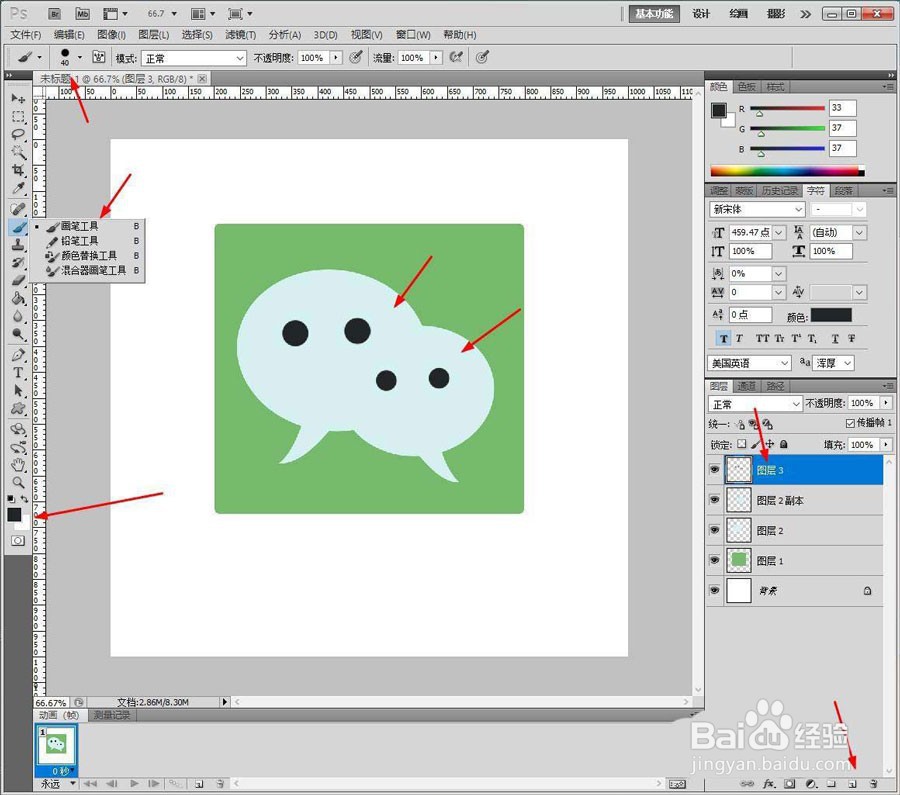900x795 pixels.
Task: Hide 图层 2 副本 using its eye icon
Action: point(715,500)
